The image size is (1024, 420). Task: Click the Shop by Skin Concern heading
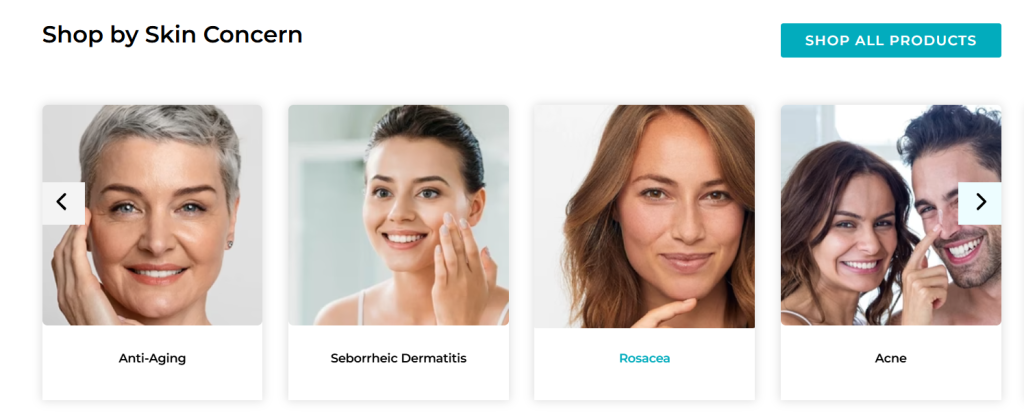tap(172, 35)
